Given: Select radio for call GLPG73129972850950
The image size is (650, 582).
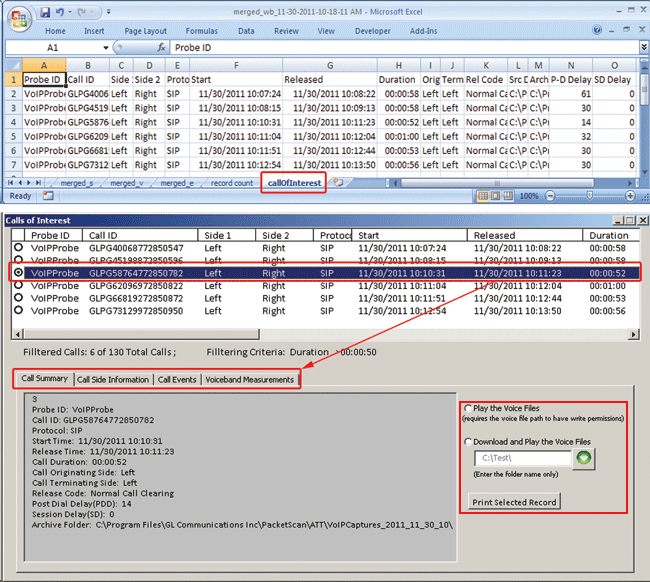Looking at the screenshot, I should 18,310.
